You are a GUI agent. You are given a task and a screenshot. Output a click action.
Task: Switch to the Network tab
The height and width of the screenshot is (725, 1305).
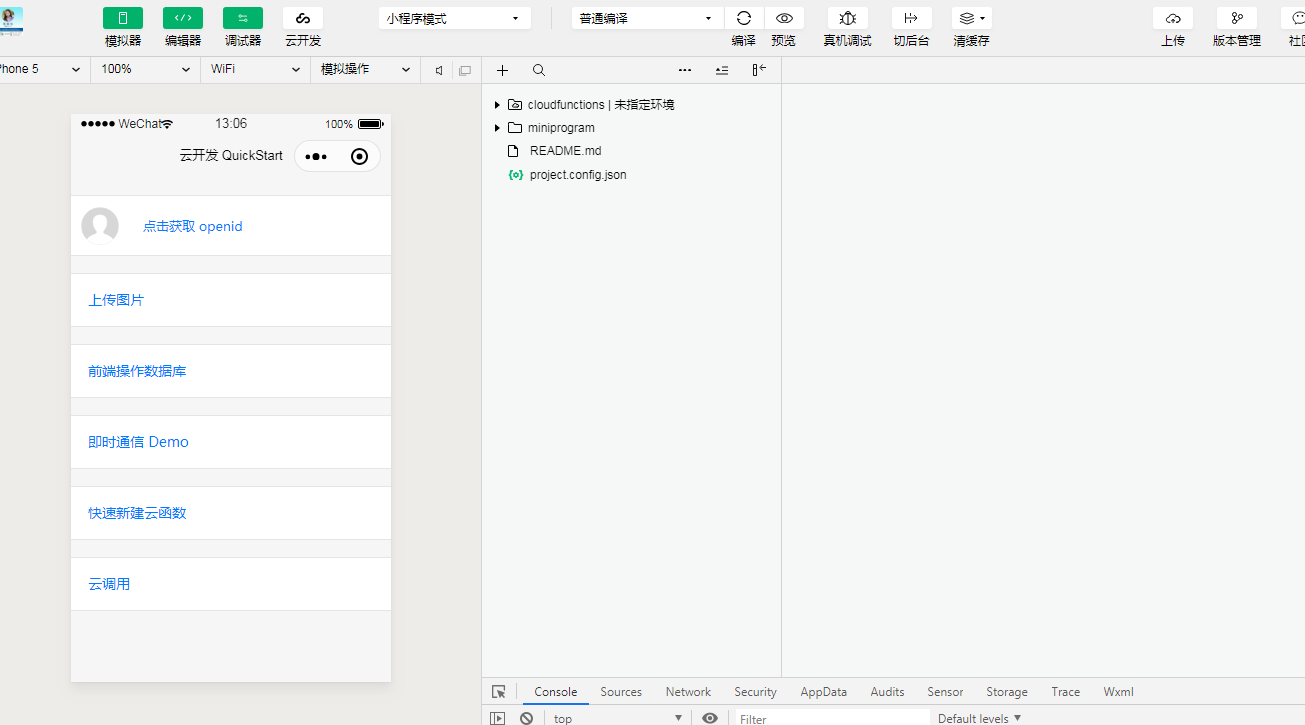688,692
